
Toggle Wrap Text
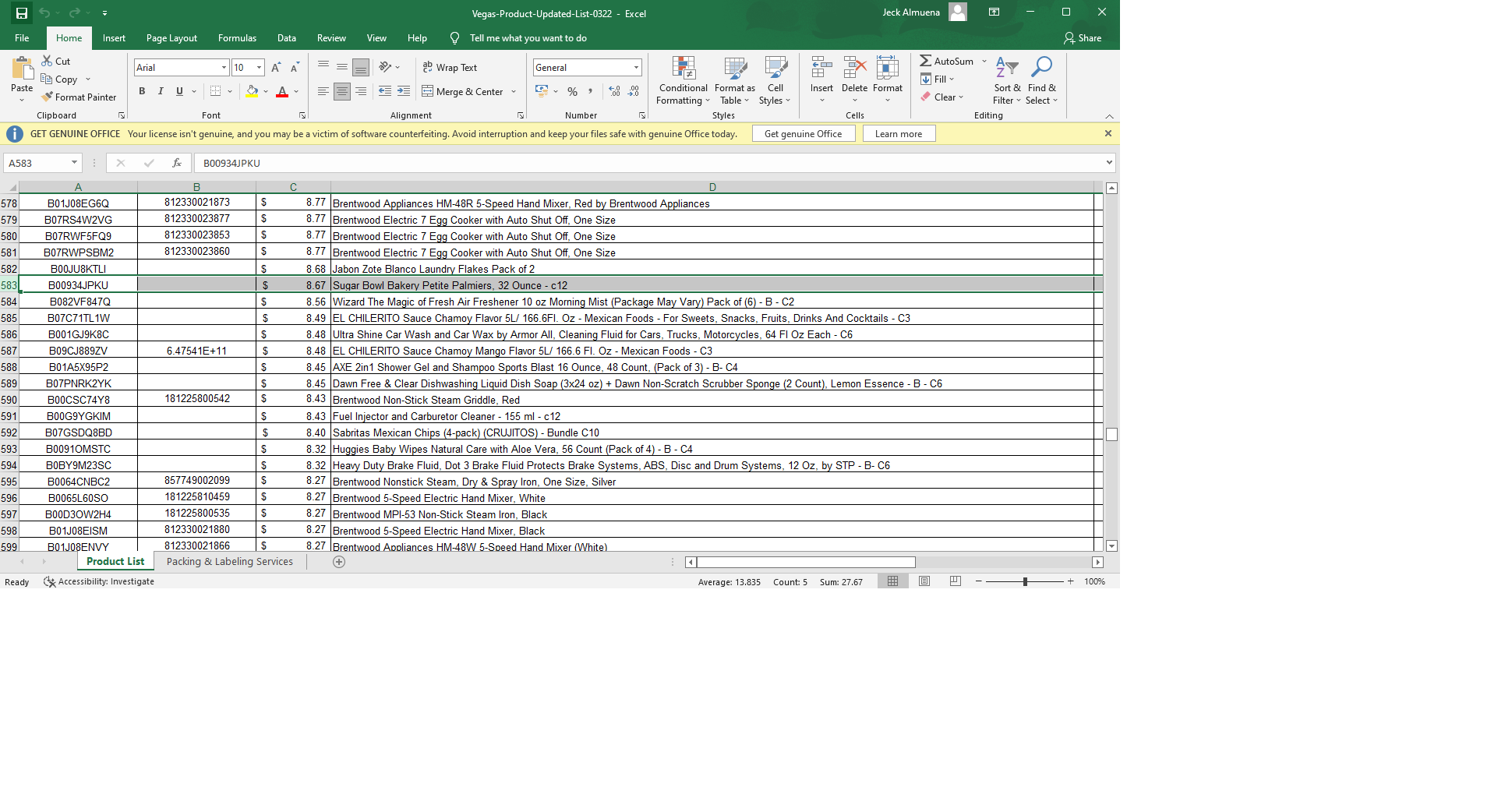pos(450,67)
